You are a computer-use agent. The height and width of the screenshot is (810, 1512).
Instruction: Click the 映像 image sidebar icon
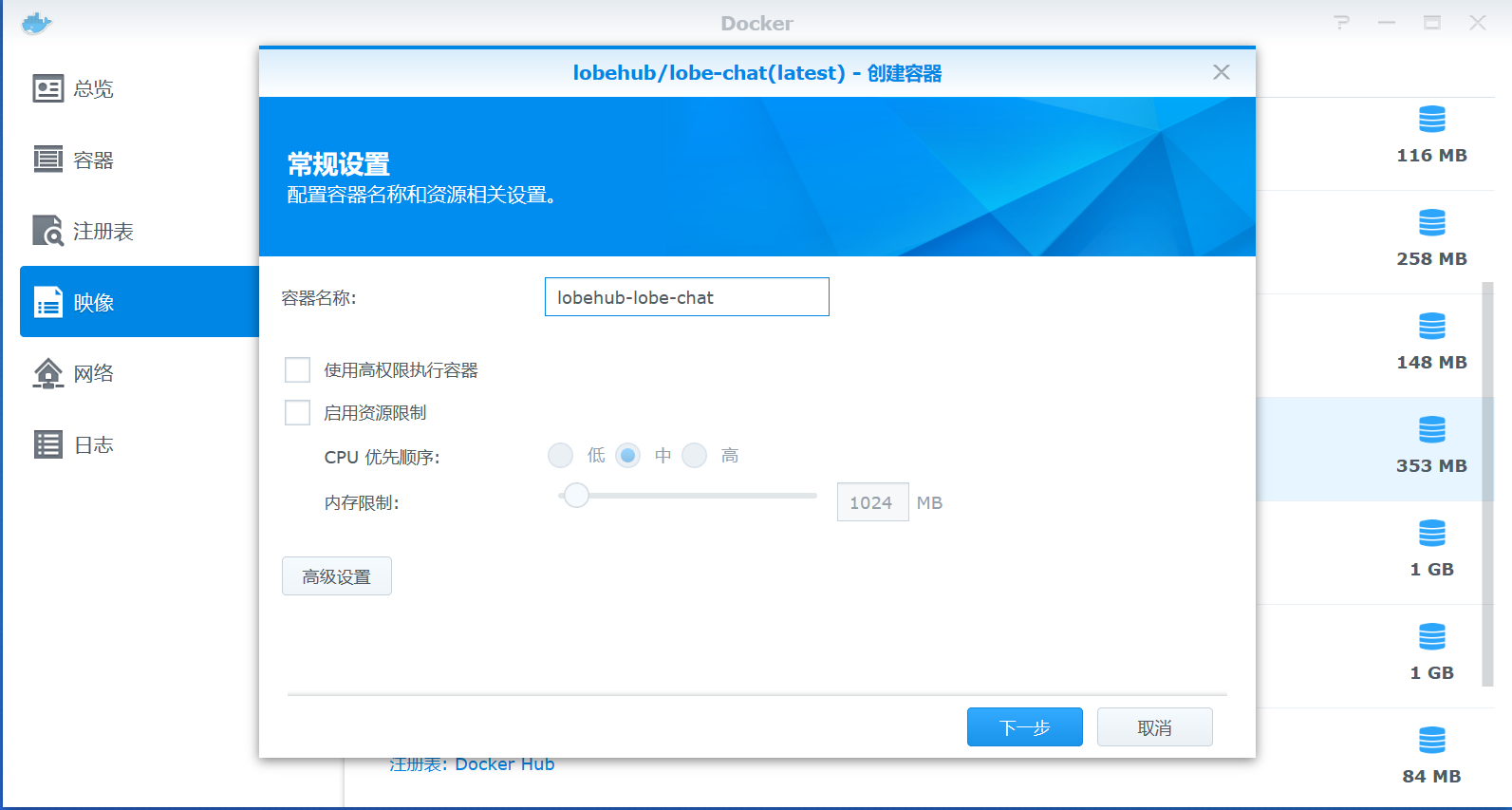pos(47,302)
